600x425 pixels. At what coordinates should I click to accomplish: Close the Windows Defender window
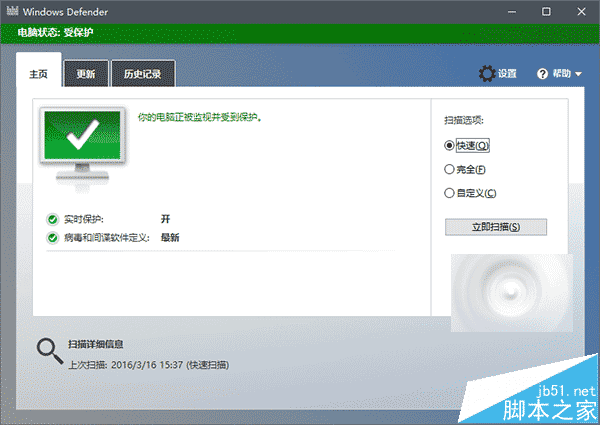pyautogui.click(x=581, y=12)
